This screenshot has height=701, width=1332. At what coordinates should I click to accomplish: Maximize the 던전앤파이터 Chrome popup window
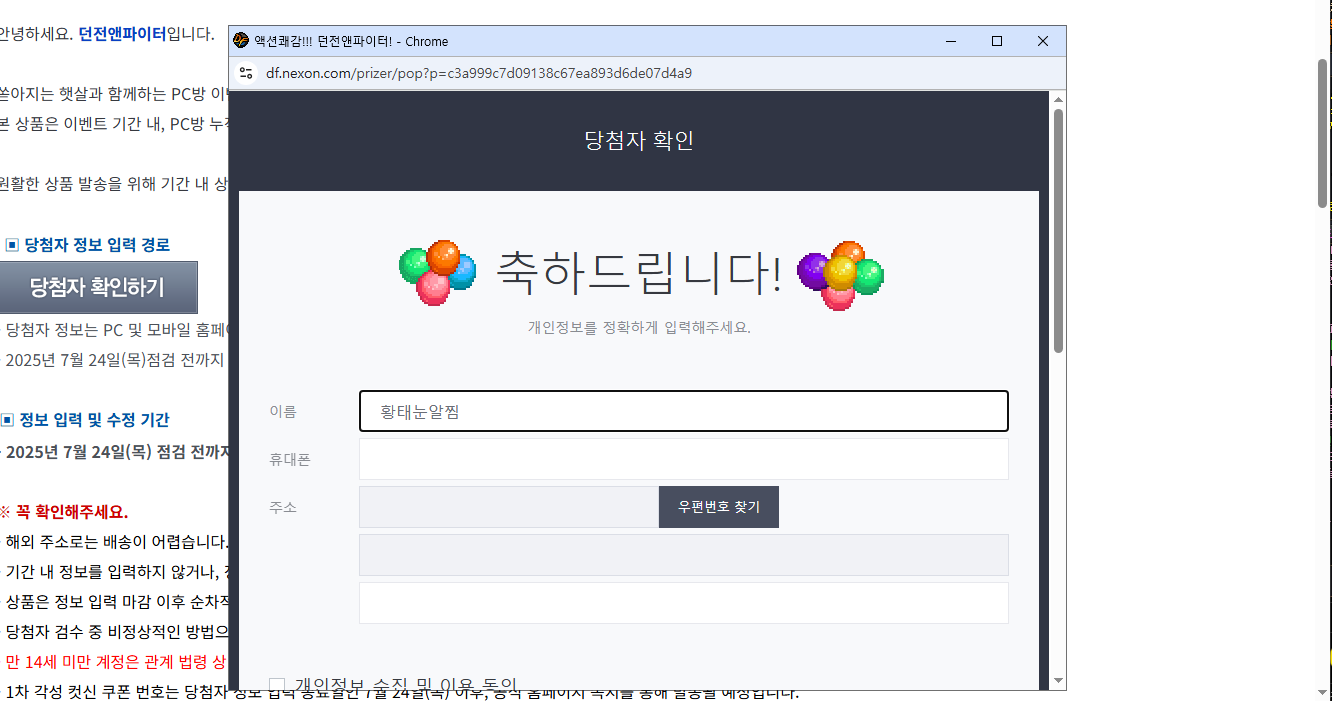coord(997,41)
